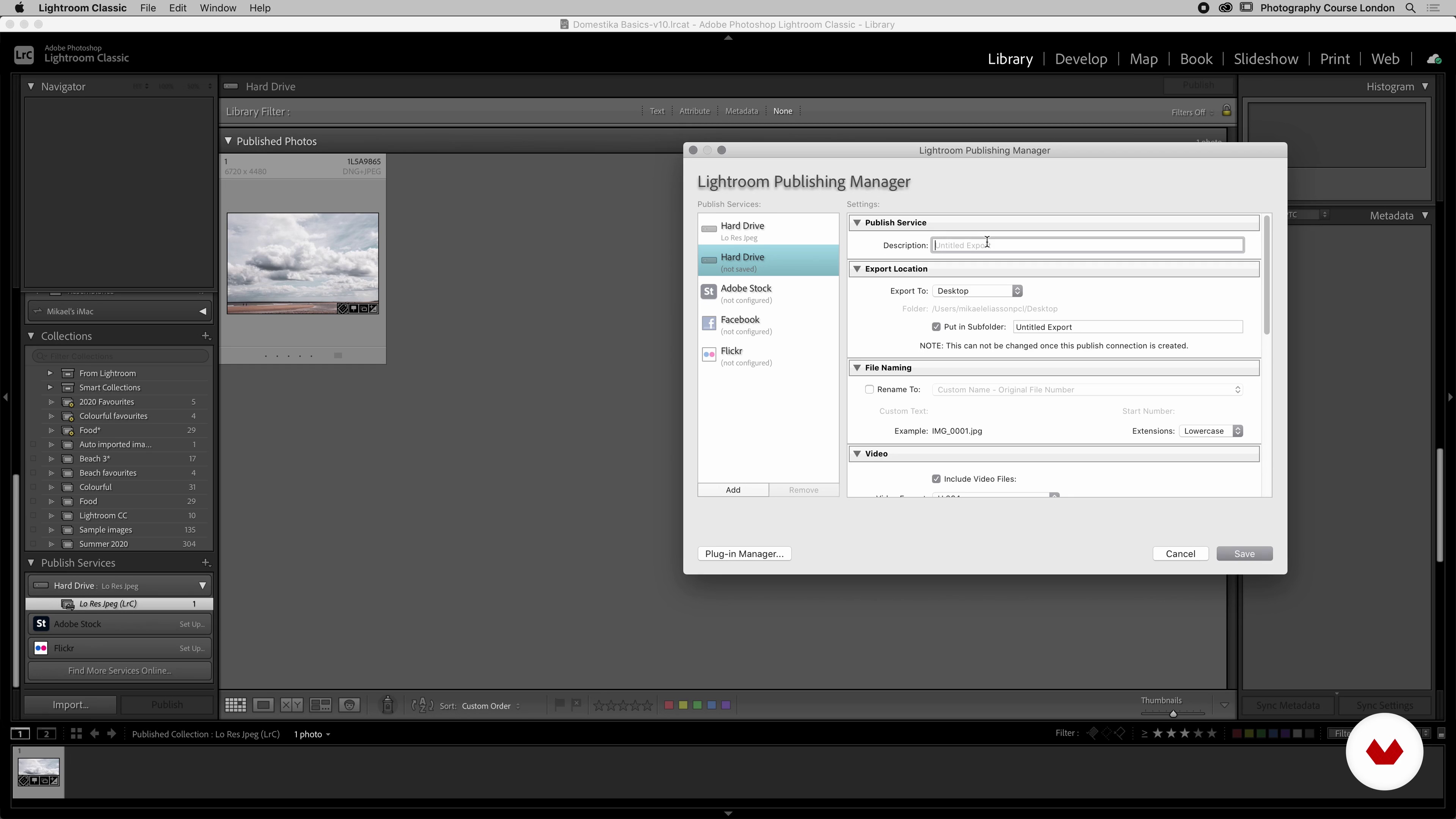The height and width of the screenshot is (819, 1456).
Task: Click the Import button
Action: pyautogui.click(x=71, y=705)
